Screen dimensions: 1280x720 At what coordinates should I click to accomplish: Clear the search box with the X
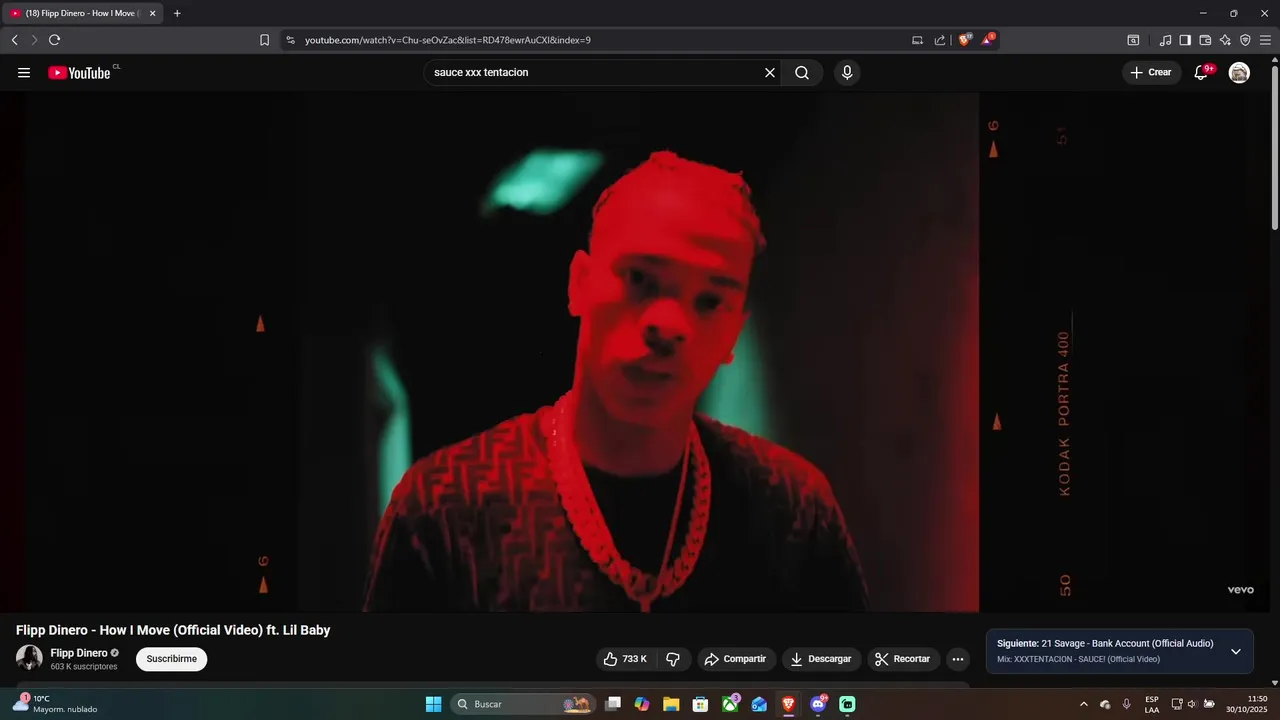770,73
